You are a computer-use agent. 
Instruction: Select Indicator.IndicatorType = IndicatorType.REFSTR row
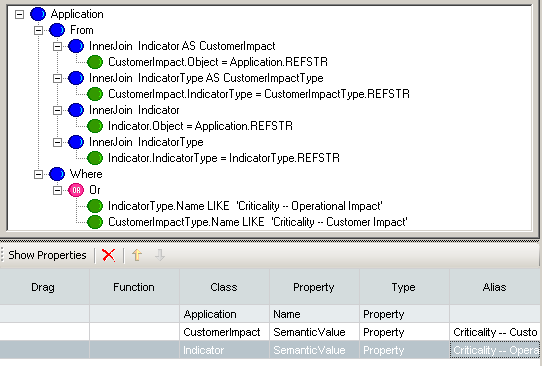tap(224, 158)
